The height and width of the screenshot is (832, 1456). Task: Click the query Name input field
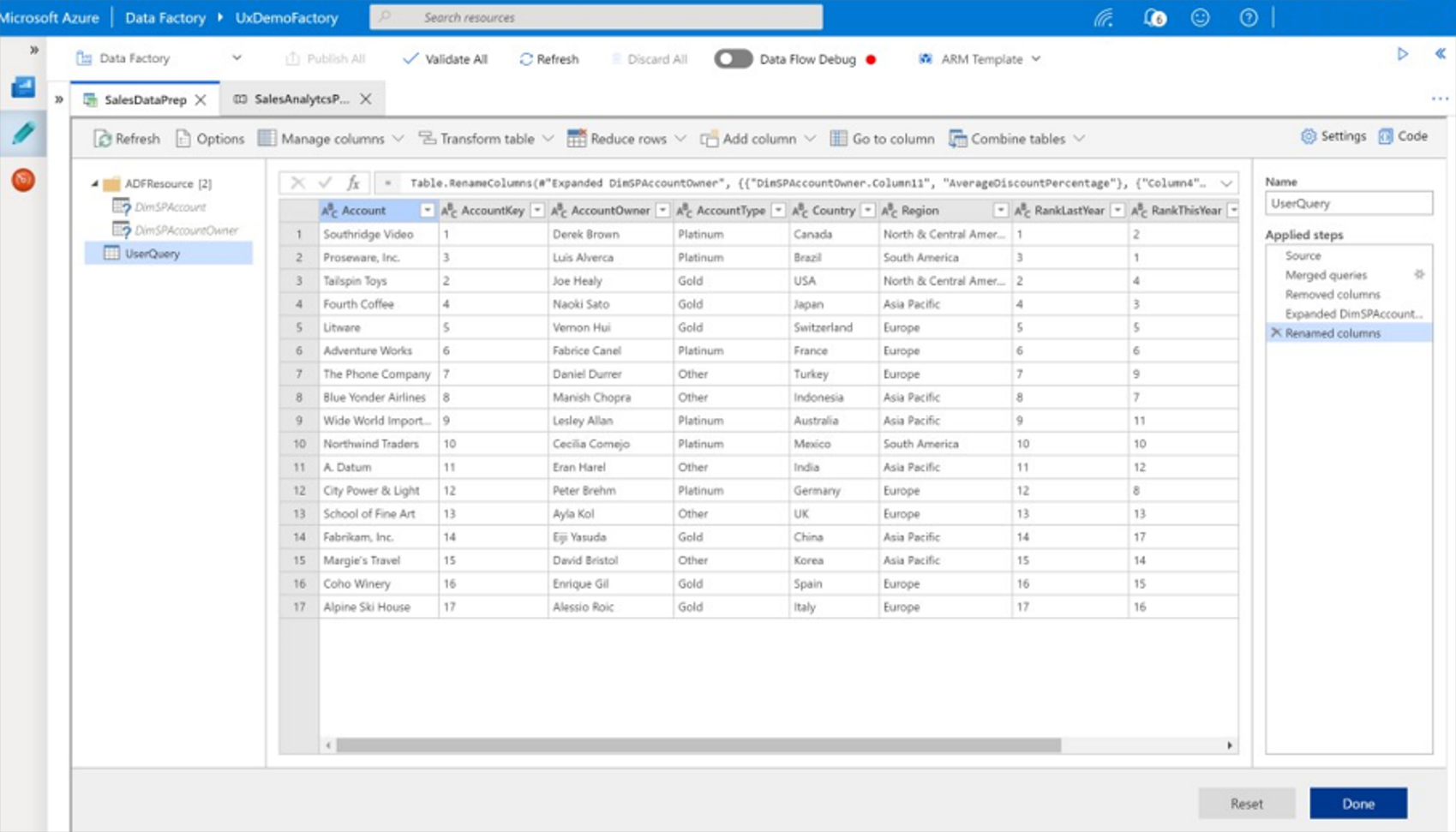(x=1348, y=204)
